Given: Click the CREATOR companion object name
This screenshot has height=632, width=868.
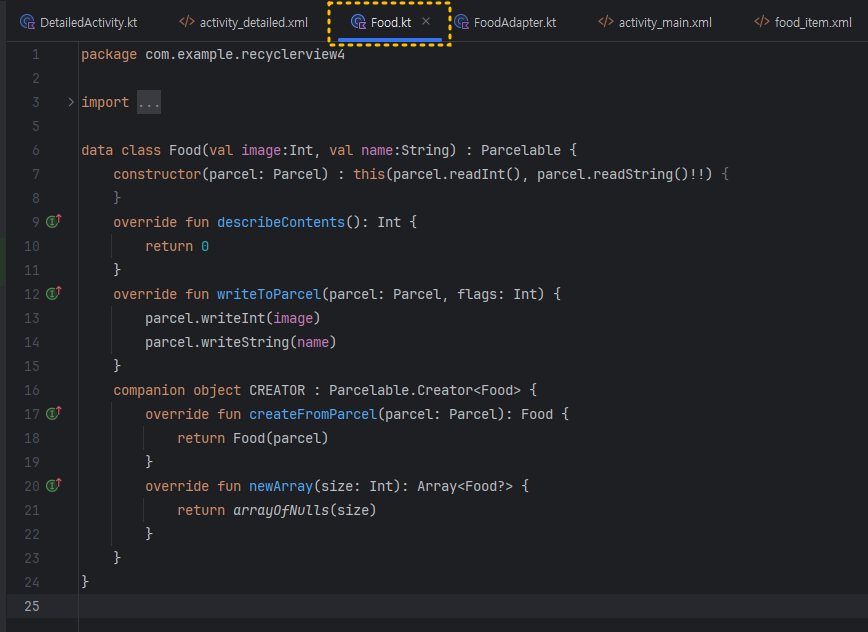Looking at the screenshot, I should 277,390.
